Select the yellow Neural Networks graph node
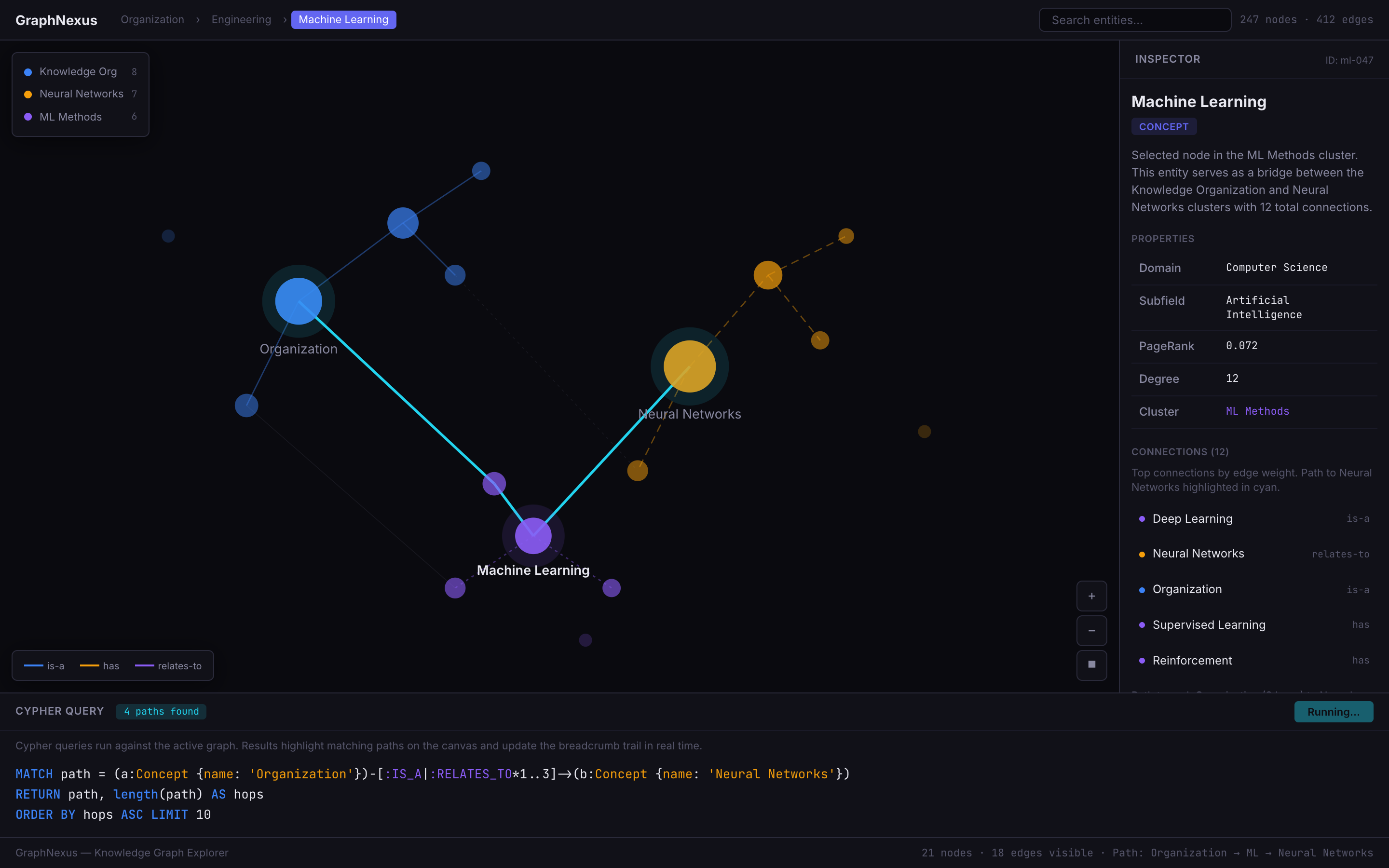 click(689, 366)
